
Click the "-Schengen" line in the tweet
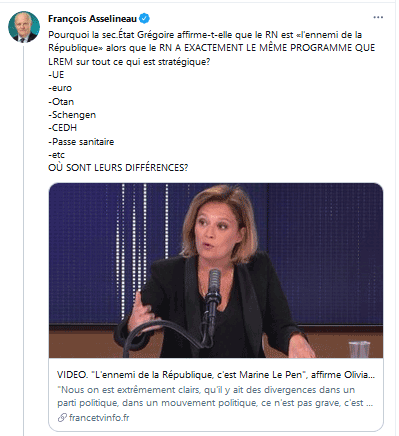(72, 115)
